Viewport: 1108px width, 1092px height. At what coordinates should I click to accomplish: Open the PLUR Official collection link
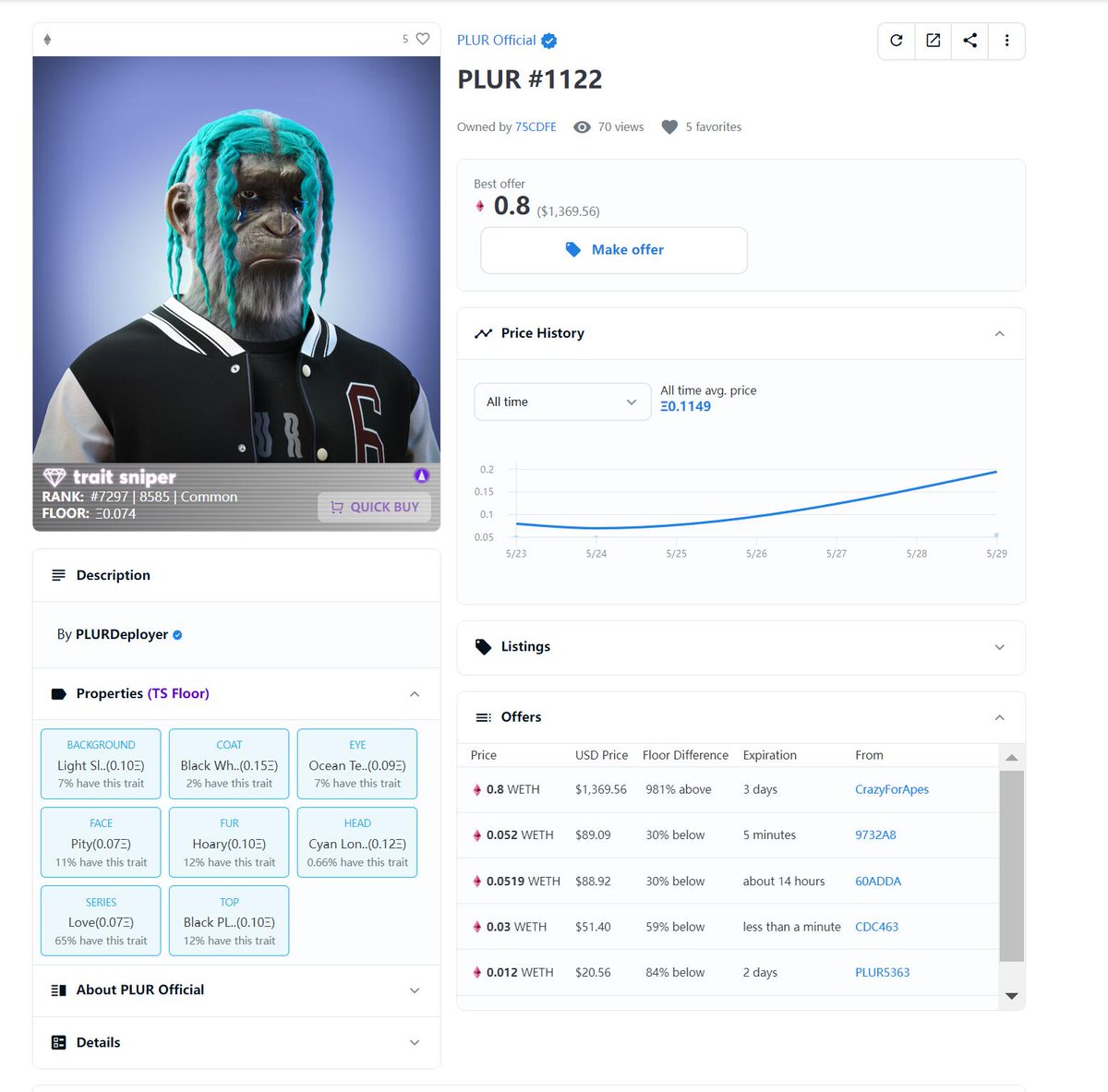[496, 41]
